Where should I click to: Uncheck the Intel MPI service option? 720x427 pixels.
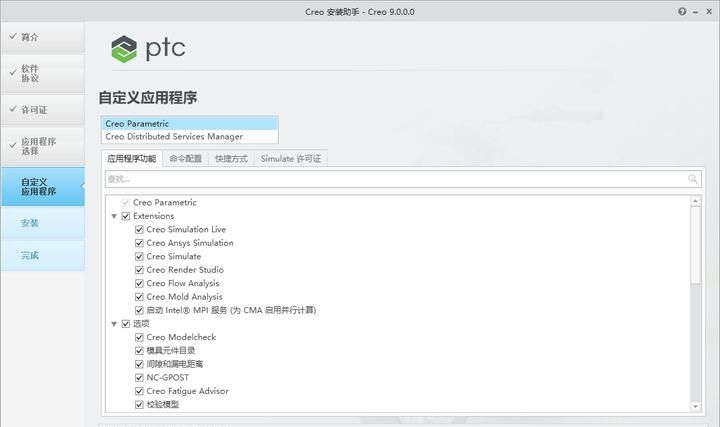pyautogui.click(x=139, y=310)
